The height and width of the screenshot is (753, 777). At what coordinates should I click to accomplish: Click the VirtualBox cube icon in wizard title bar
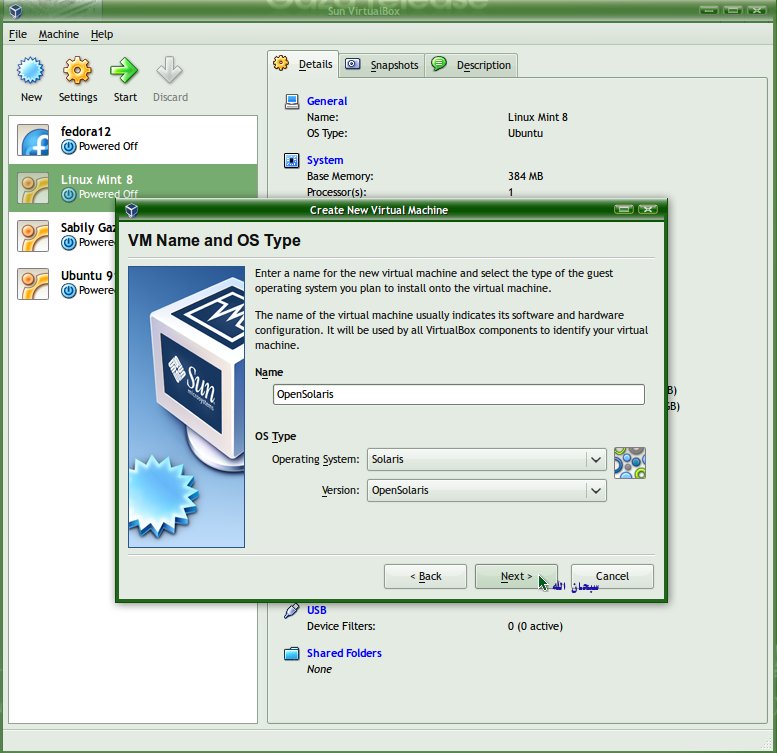[x=131, y=210]
